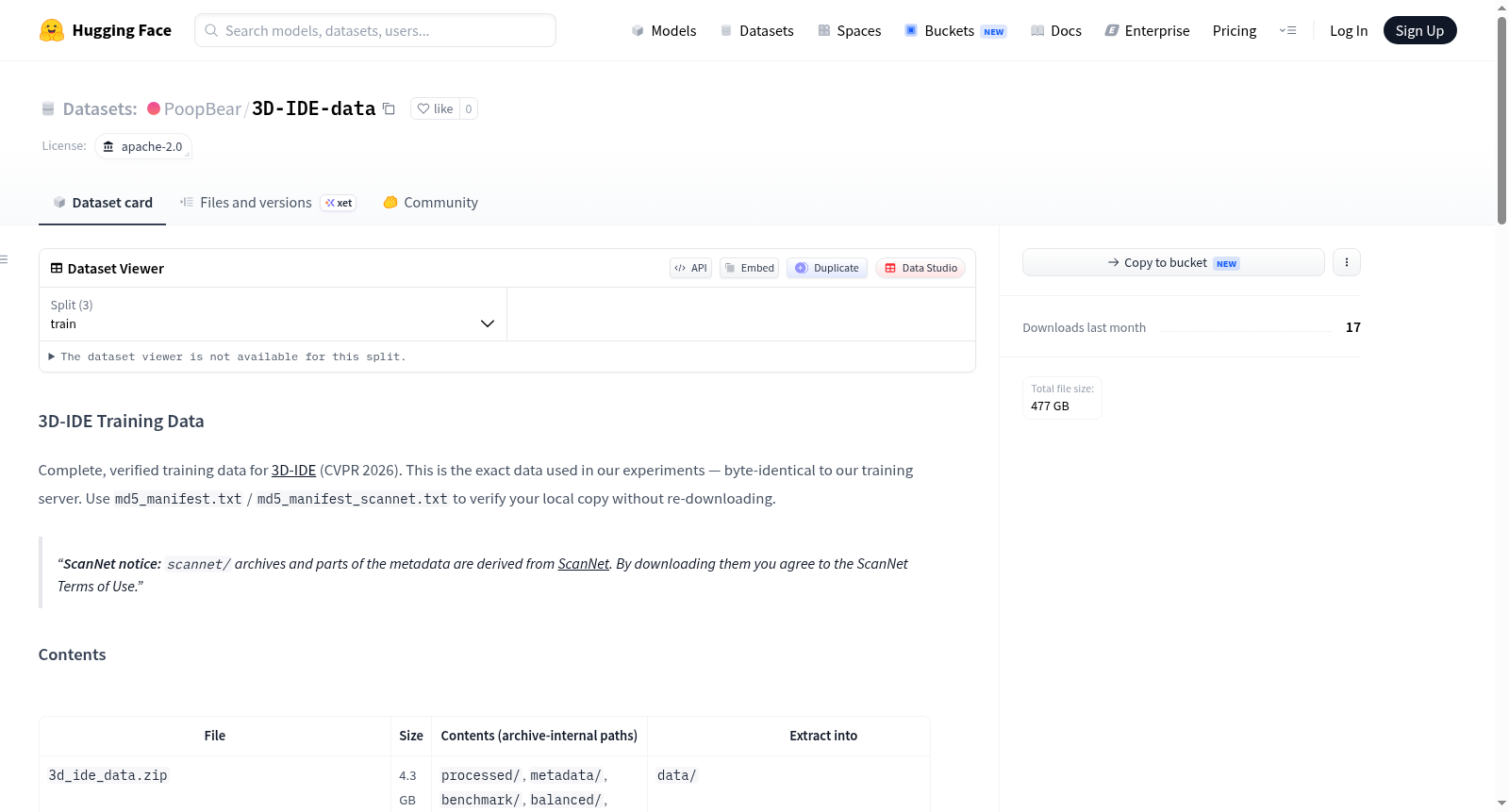Click the Dataset Viewer heading link

115,268
